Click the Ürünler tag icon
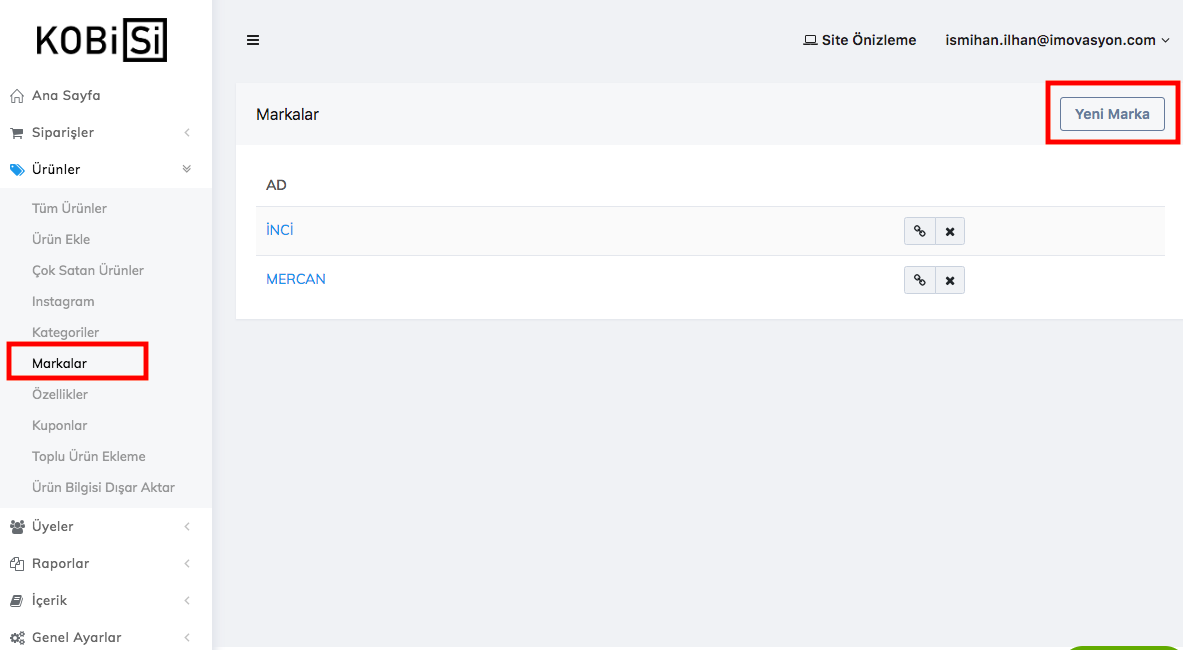 pyautogui.click(x=16, y=170)
